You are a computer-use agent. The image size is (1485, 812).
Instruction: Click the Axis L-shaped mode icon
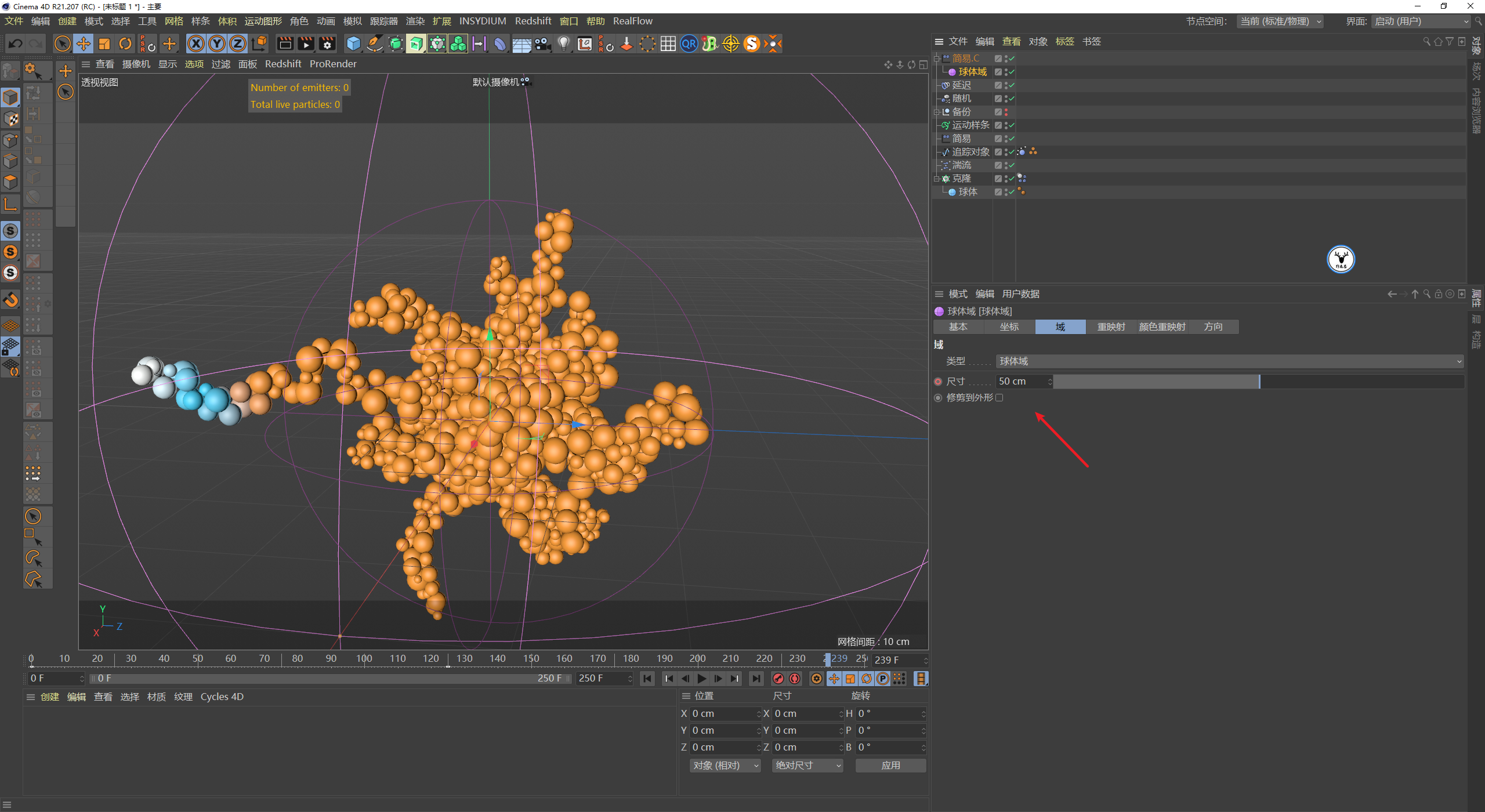point(10,204)
